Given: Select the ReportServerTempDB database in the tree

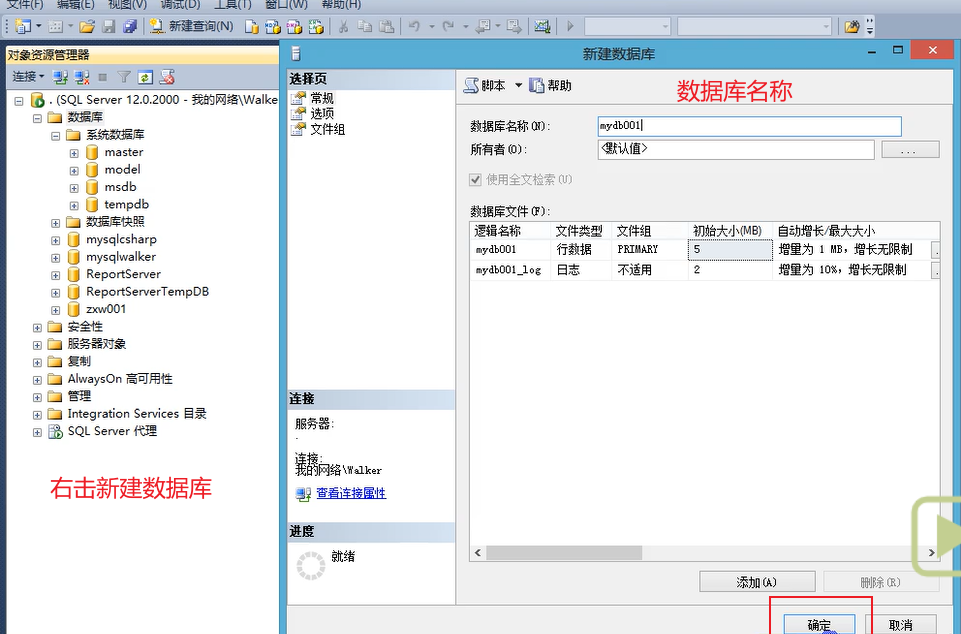Looking at the screenshot, I should point(147,292).
